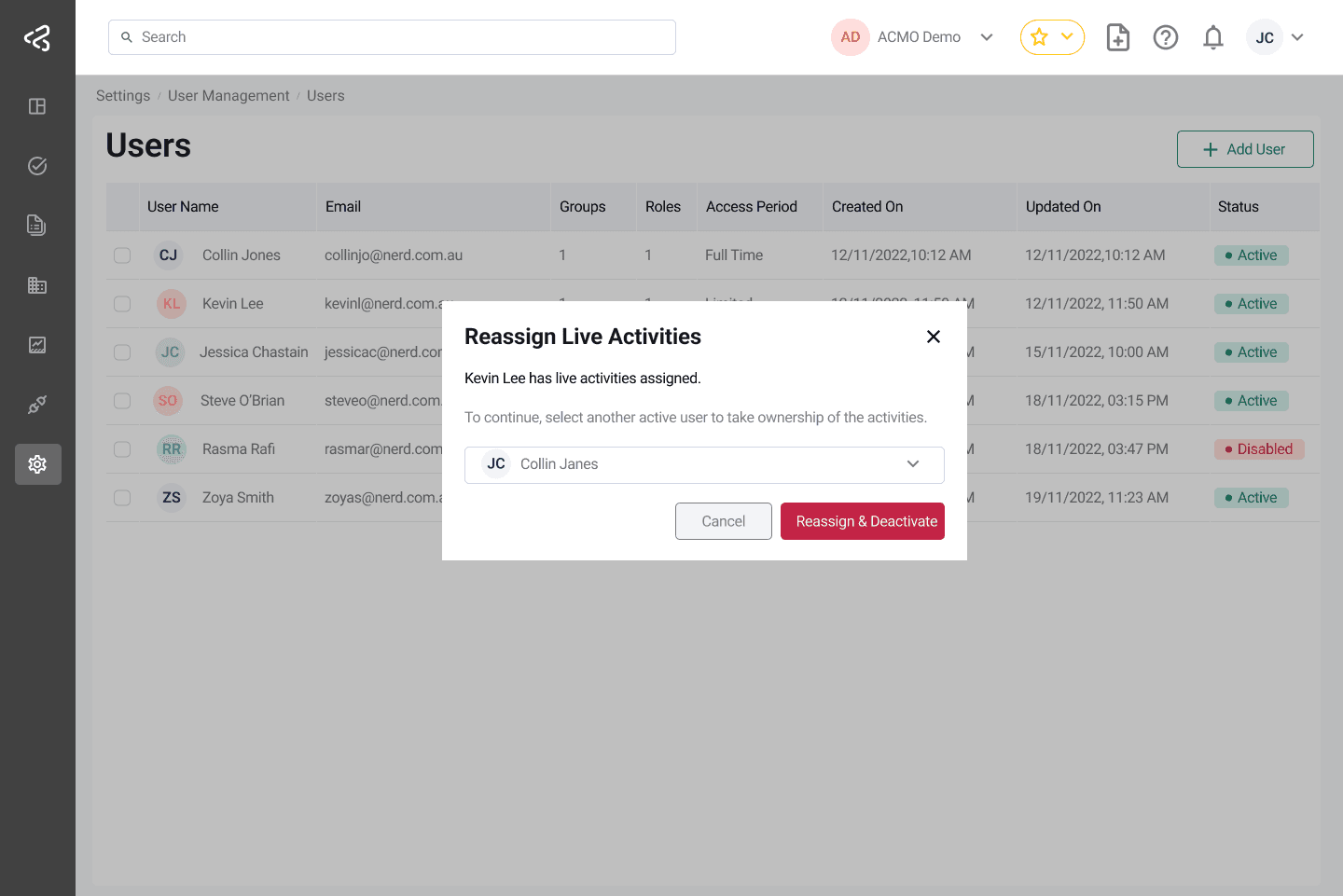The width and height of the screenshot is (1343, 896).
Task: Go to User Management breadcrumb
Action: pos(228,96)
